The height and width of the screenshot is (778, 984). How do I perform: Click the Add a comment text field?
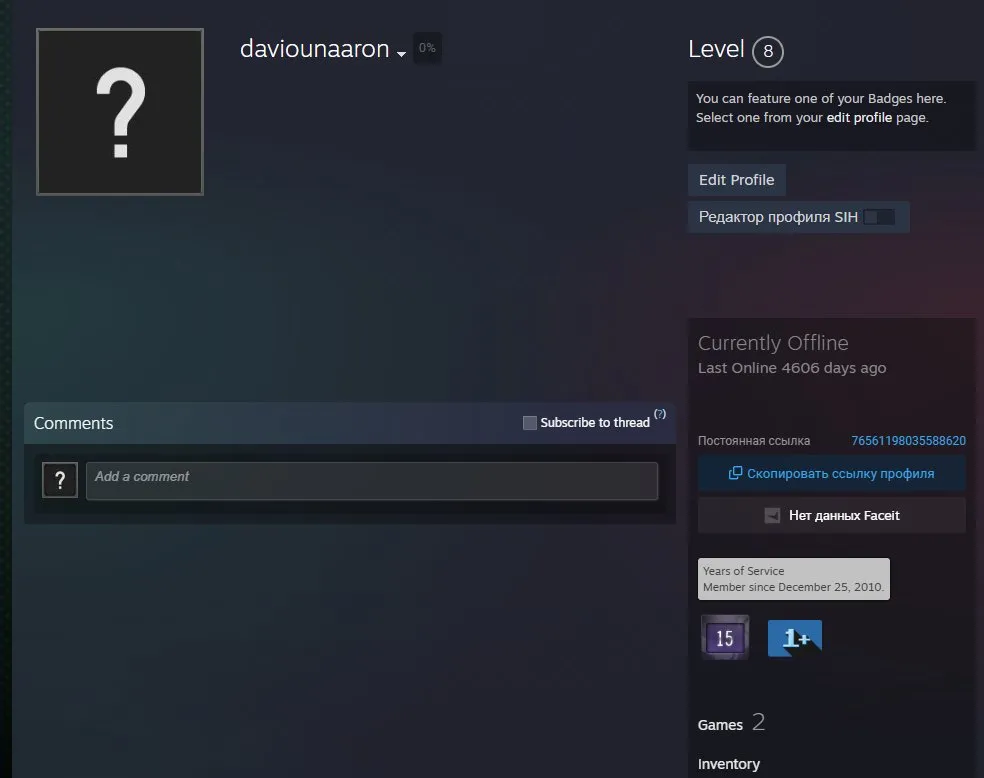[x=372, y=481]
